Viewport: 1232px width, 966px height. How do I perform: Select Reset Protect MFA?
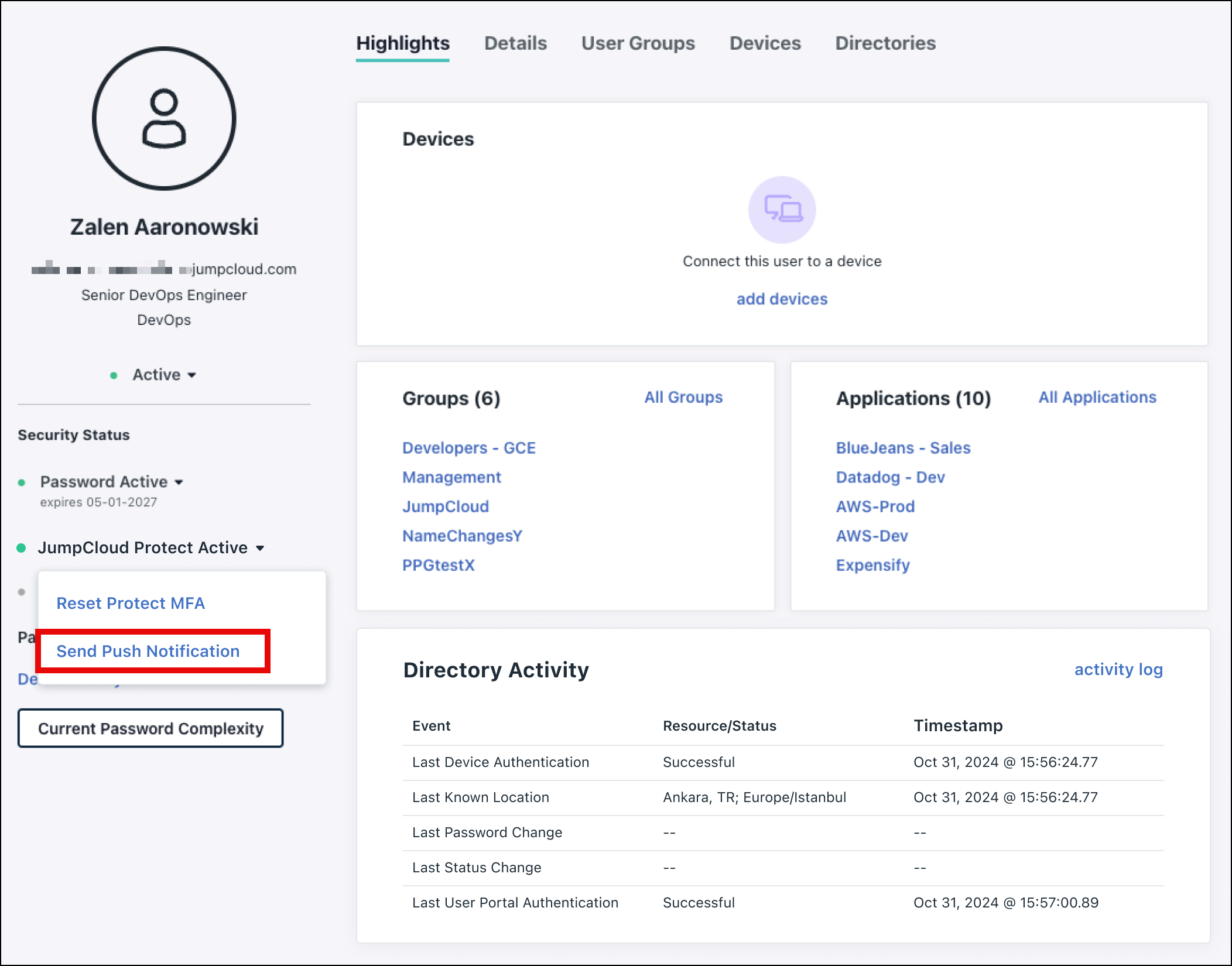[131, 603]
